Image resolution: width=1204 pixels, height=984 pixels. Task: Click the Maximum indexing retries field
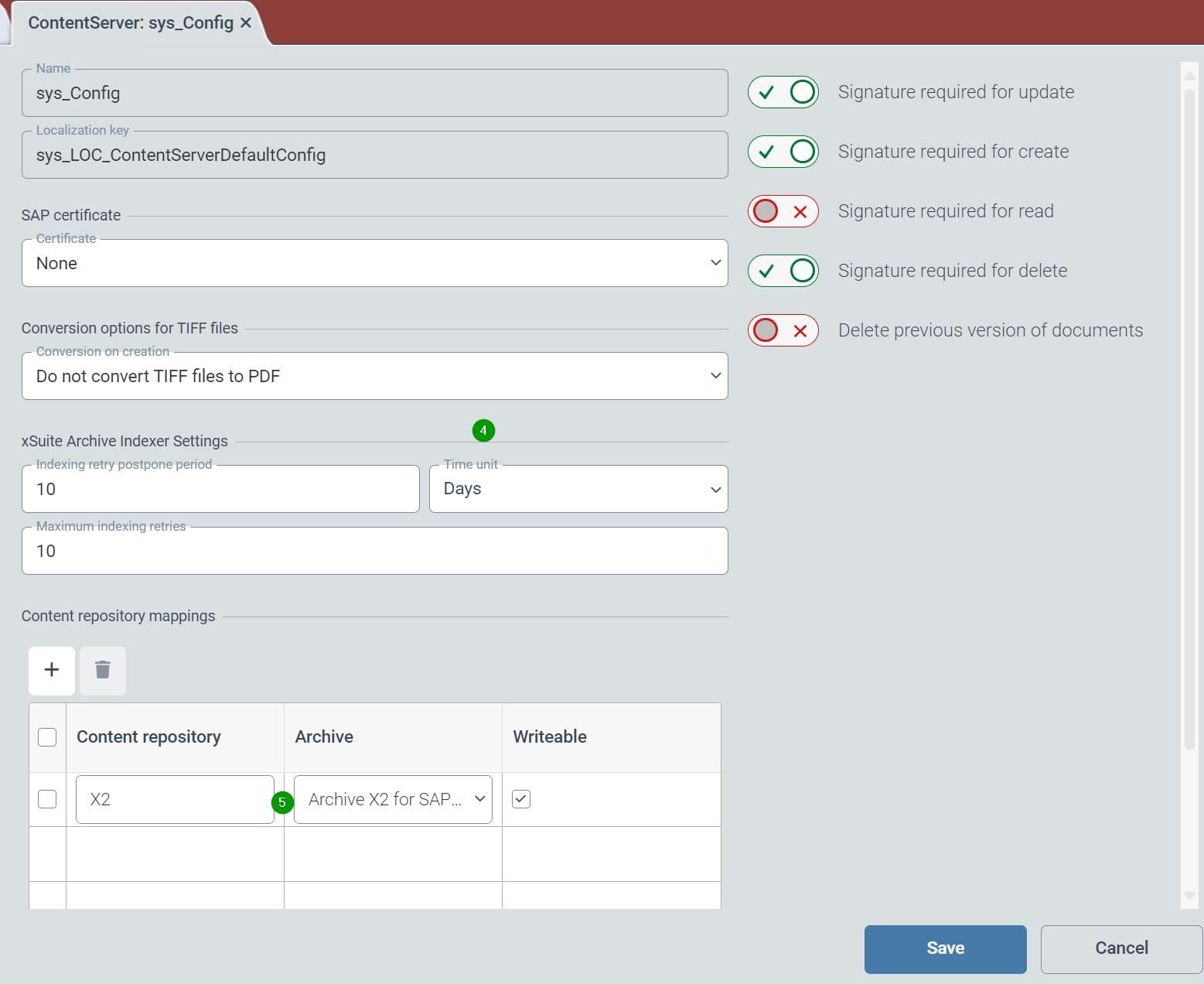coord(374,551)
